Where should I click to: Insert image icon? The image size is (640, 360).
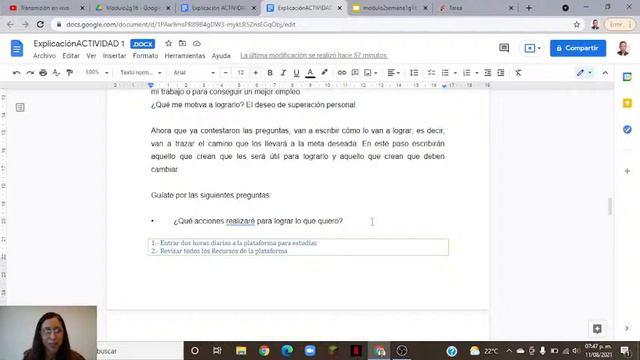(x=368, y=73)
